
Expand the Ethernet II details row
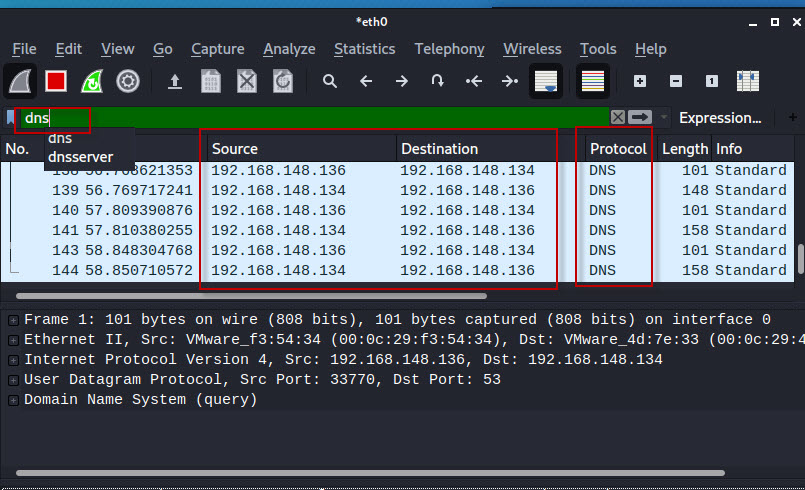point(13,341)
